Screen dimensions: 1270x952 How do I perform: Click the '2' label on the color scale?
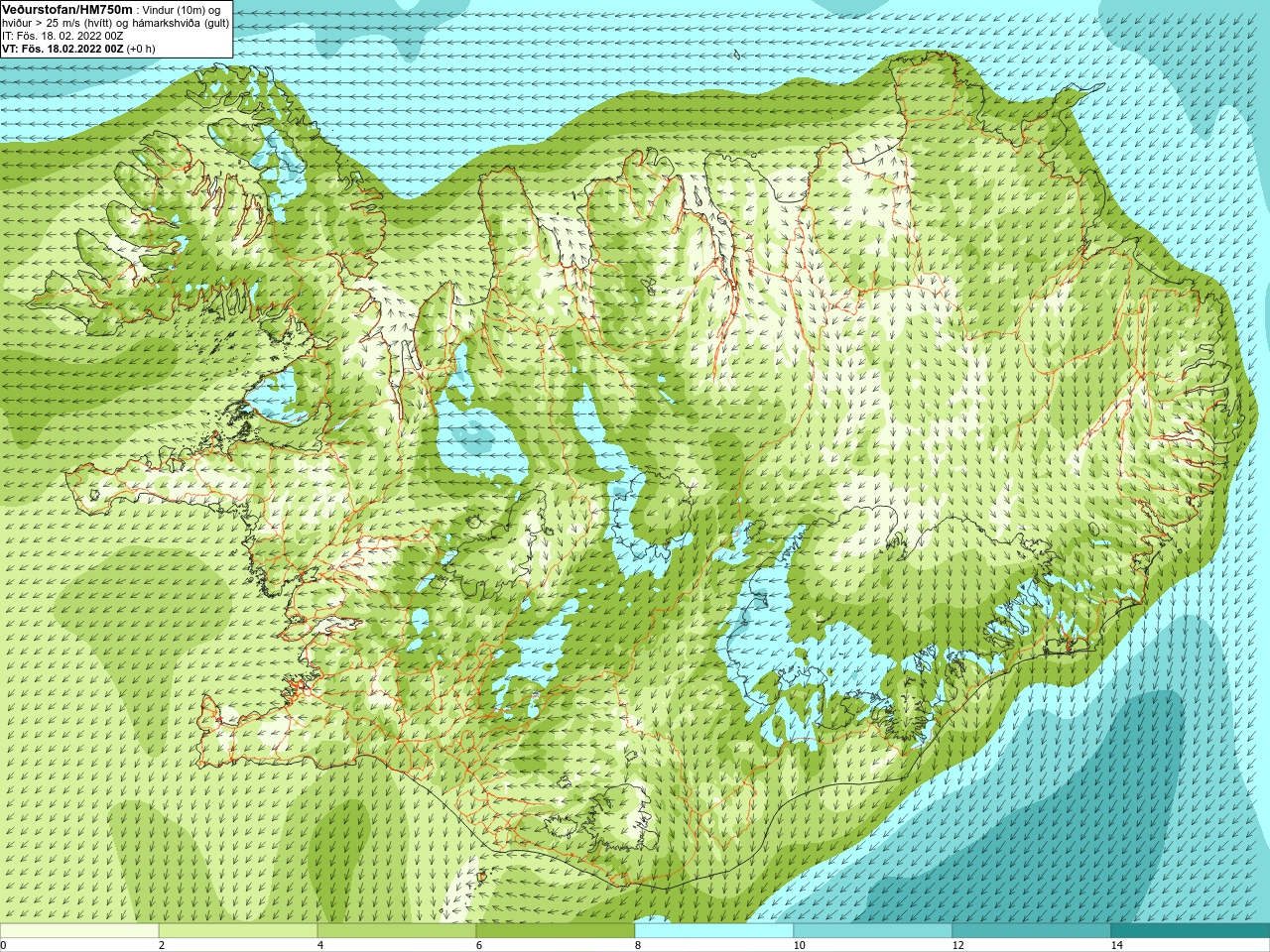click(x=162, y=945)
